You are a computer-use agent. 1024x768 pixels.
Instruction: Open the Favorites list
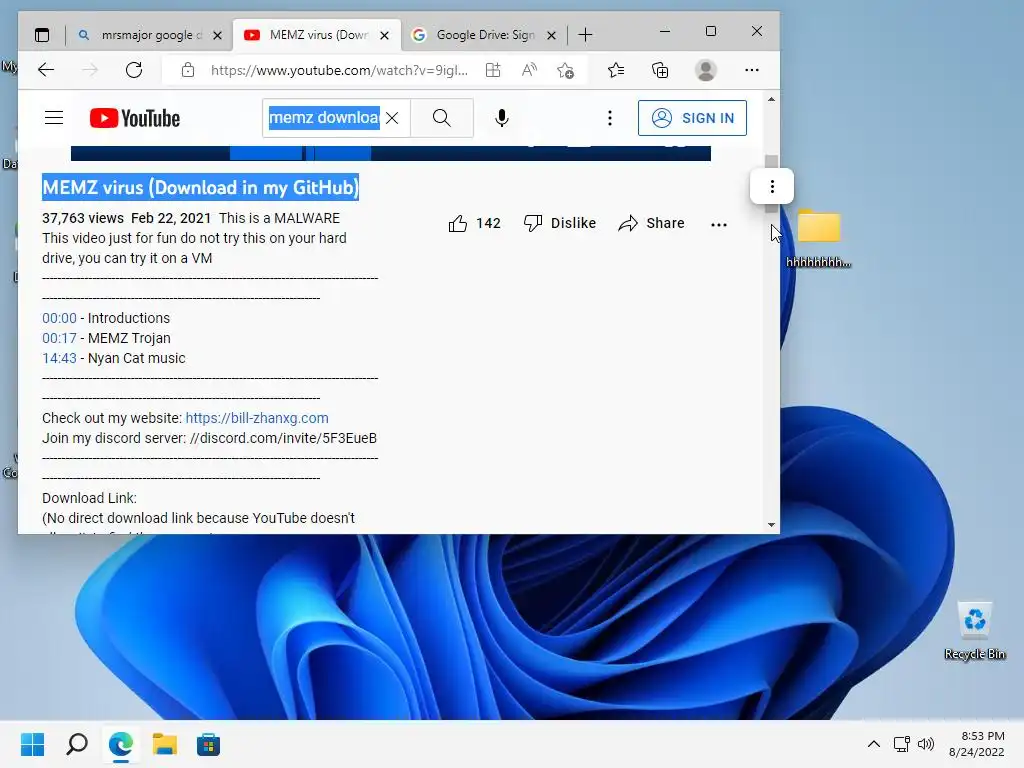click(616, 70)
